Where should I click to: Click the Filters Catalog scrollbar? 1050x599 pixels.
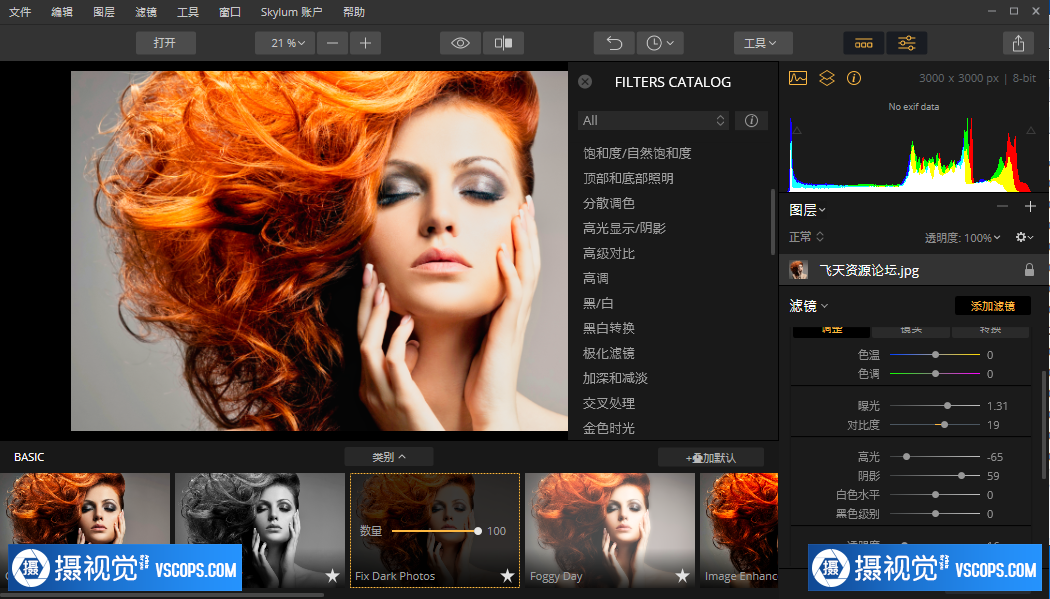tap(773, 221)
